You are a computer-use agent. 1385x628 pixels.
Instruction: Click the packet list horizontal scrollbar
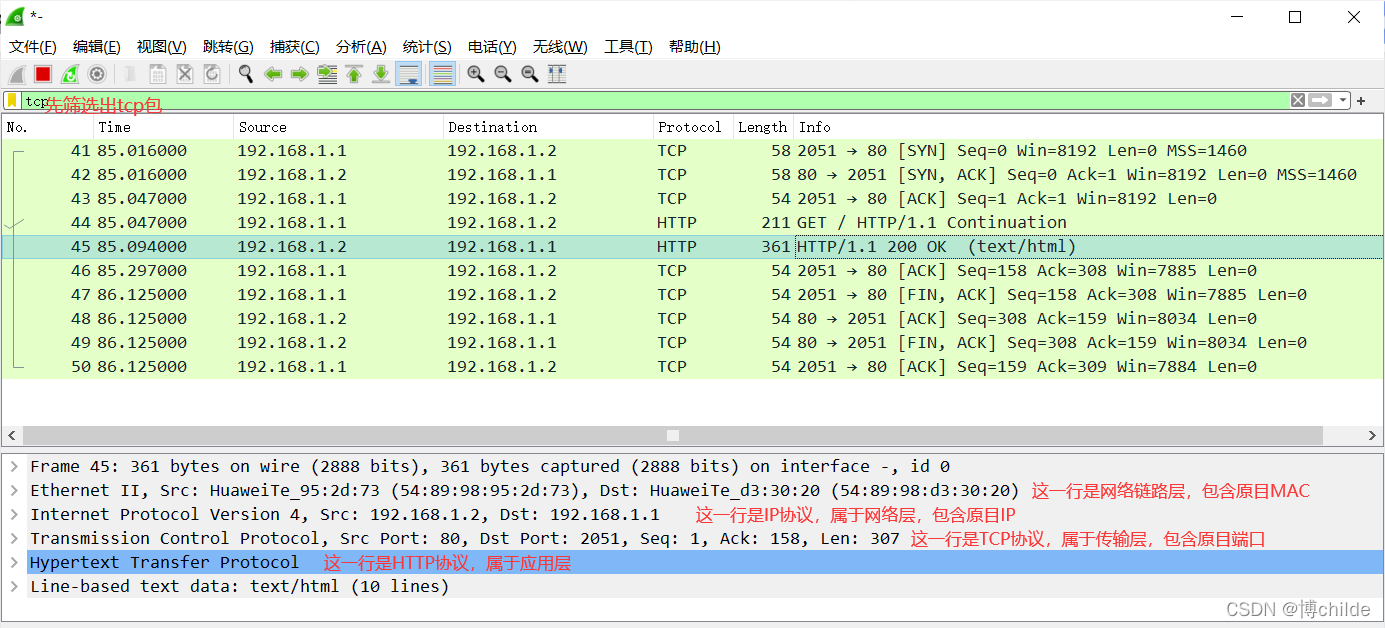tap(673, 436)
